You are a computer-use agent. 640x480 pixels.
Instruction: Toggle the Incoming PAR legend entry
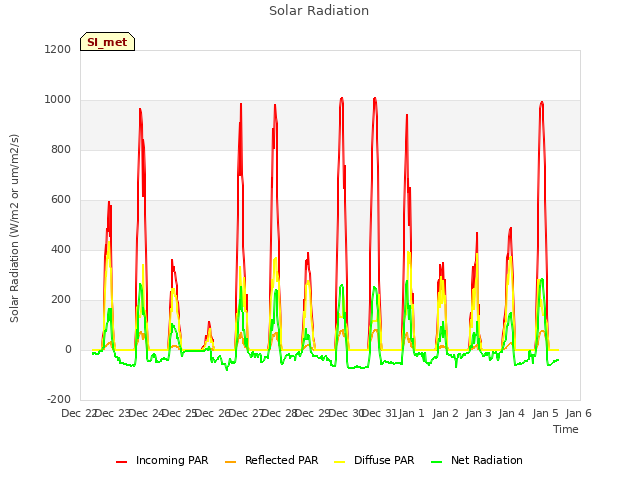162,460
